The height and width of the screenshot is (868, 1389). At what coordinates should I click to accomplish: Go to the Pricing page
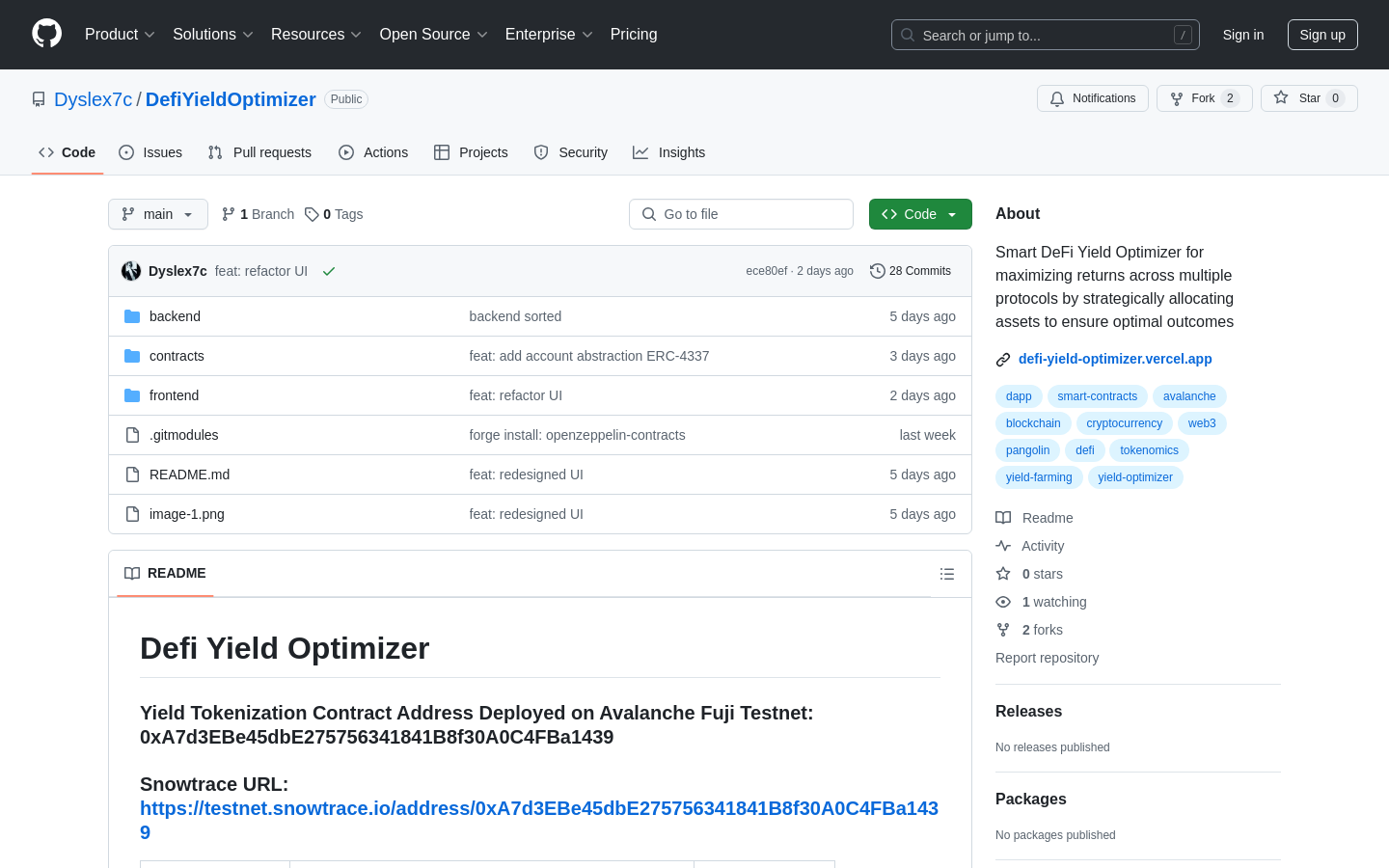pyautogui.click(x=634, y=35)
